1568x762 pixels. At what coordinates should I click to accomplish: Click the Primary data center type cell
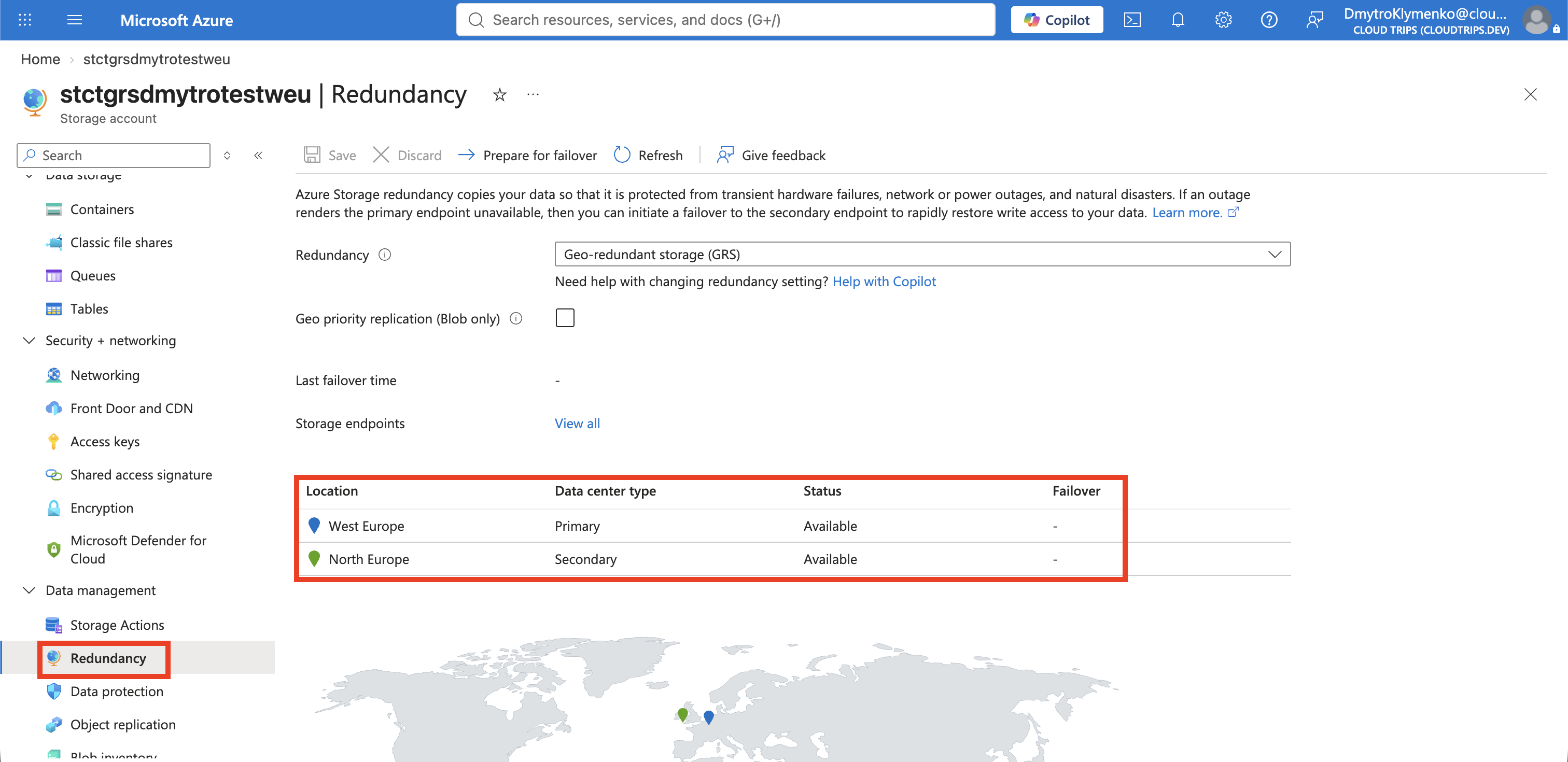click(577, 526)
